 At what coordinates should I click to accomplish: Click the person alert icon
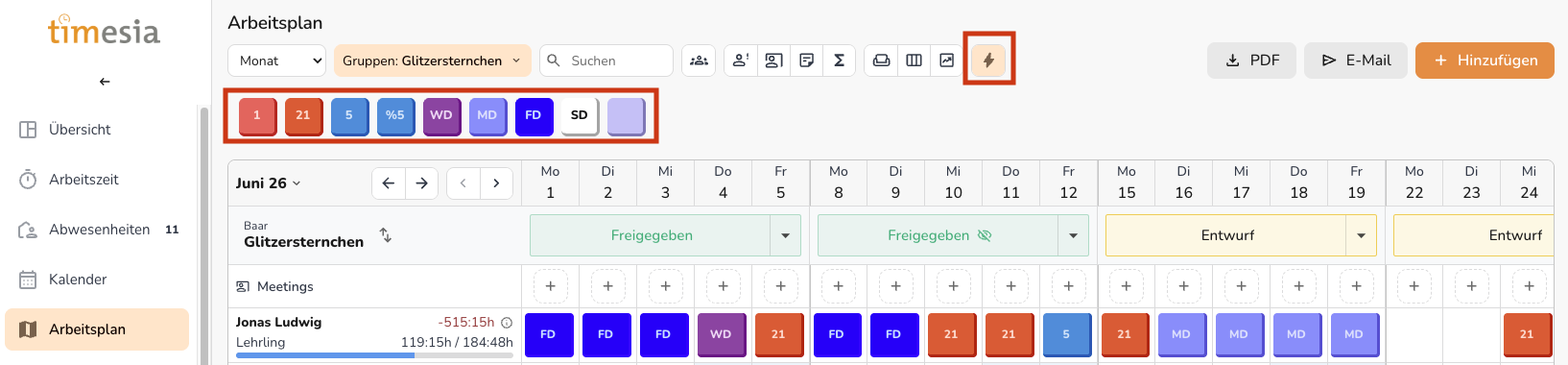click(741, 61)
